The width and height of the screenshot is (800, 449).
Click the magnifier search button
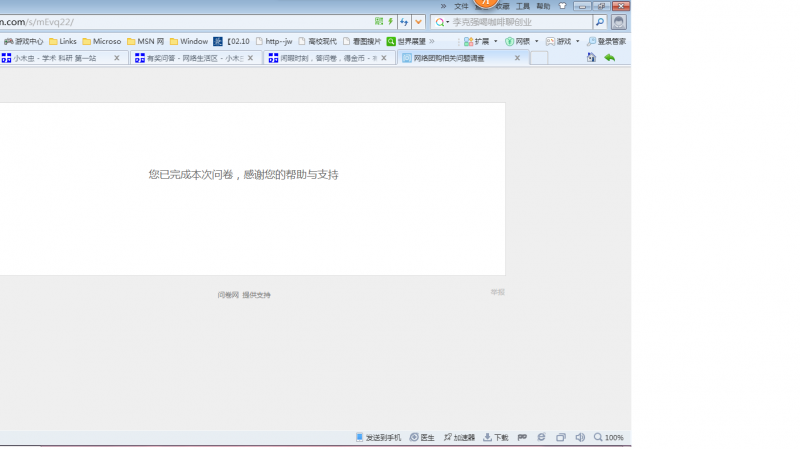[x=600, y=22]
